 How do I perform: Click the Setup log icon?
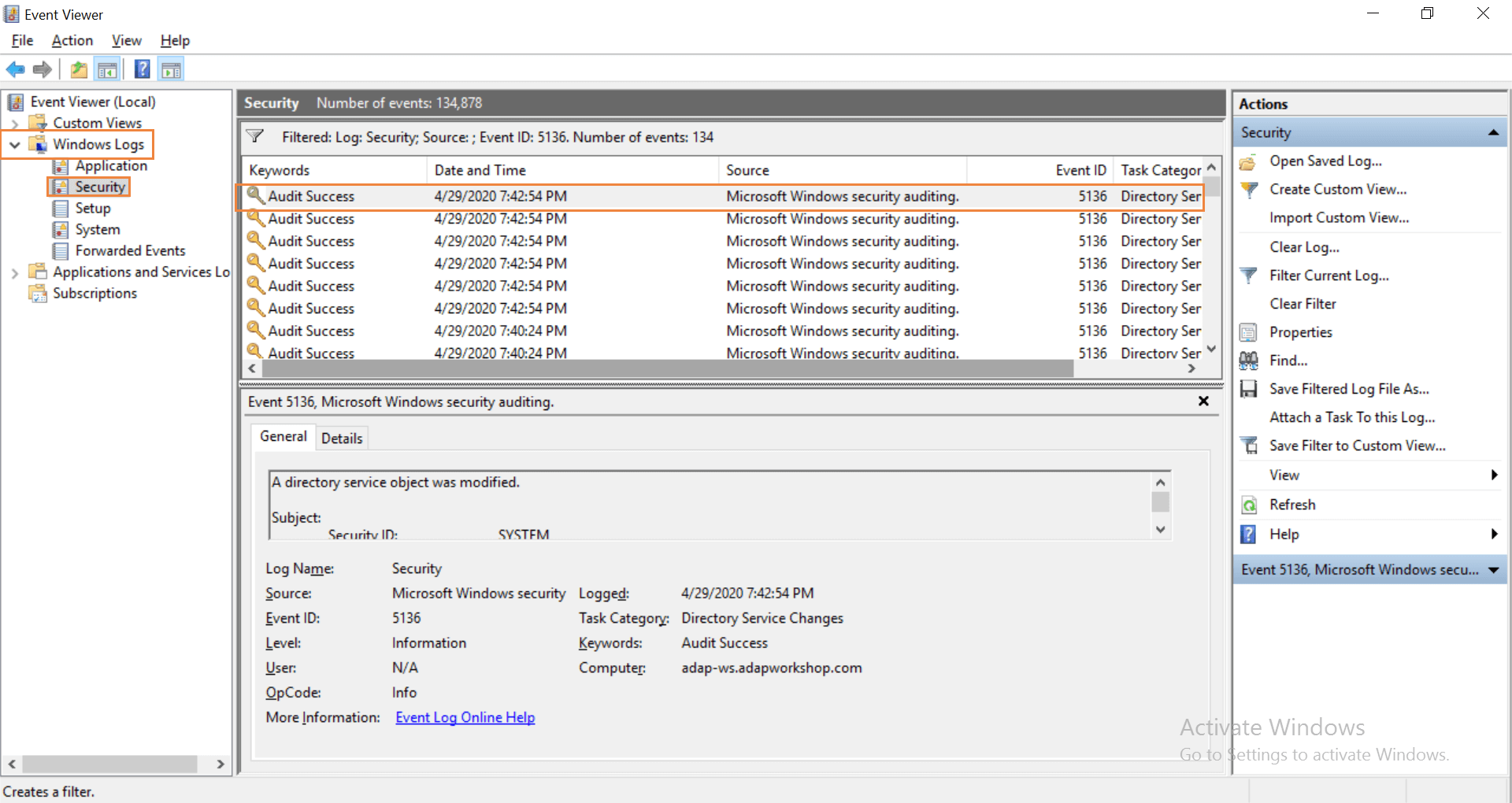coord(60,209)
